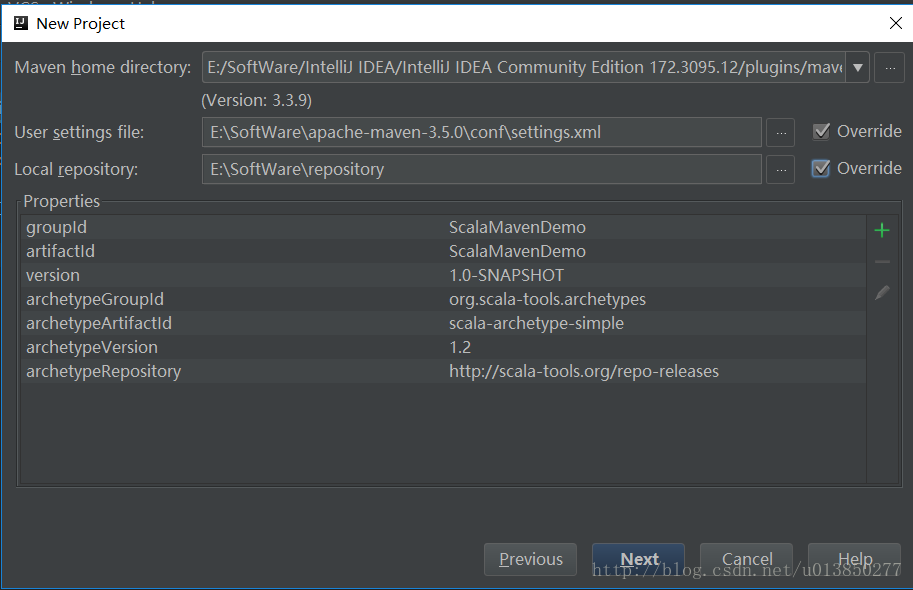Image resolution: width=913 pixels, height=590 pixels.
Task: Open browse button for User settings file
Action: coord(780,133)
